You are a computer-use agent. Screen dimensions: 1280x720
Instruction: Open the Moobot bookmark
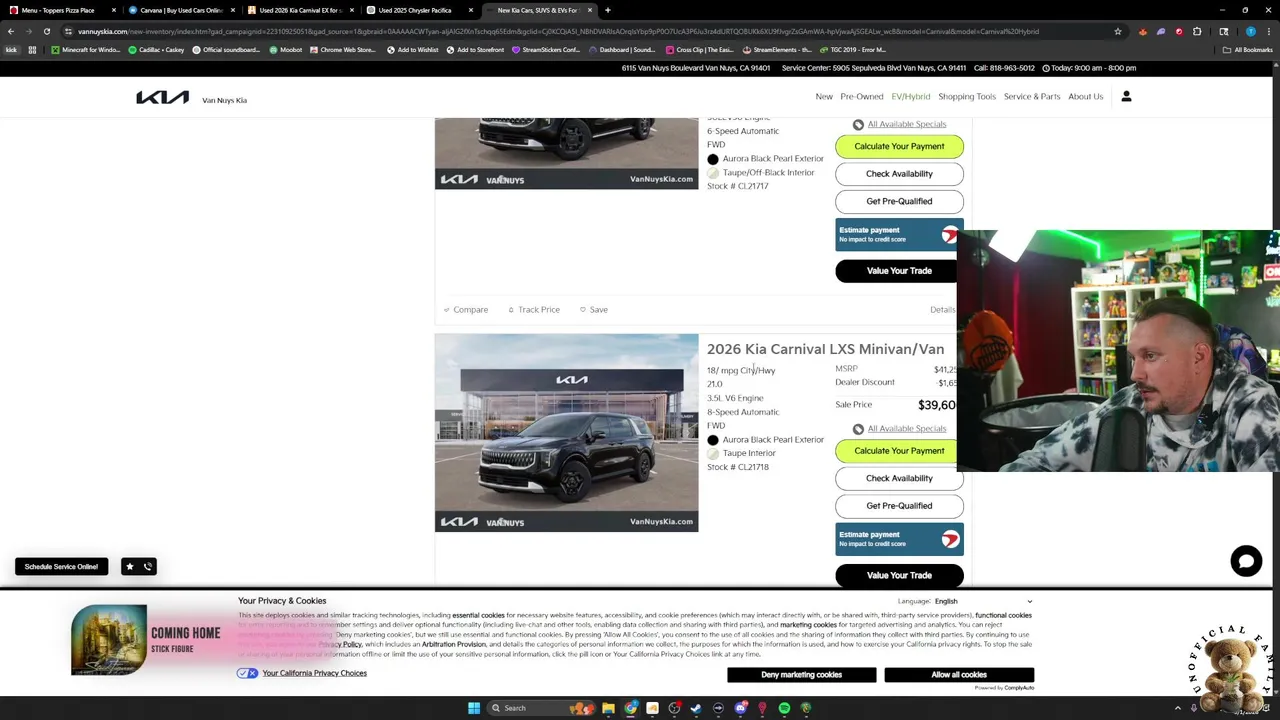point(286,49)
